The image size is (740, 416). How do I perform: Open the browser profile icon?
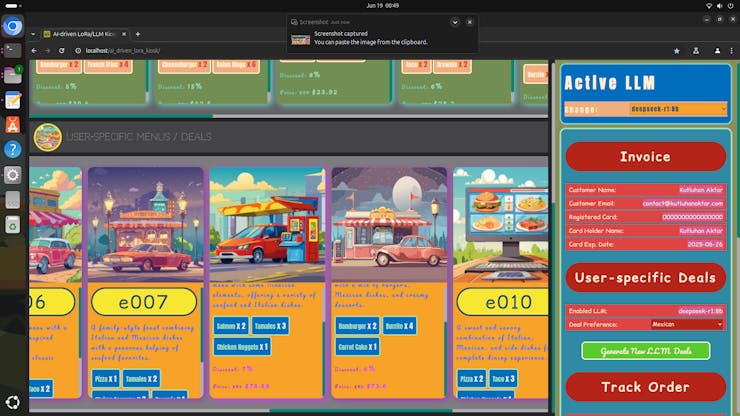(717, 51)
